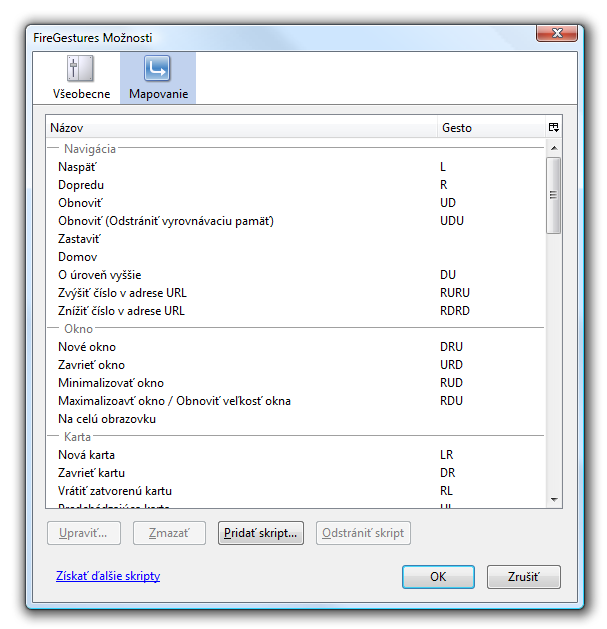The height and width of the screenshot is (629, 607).
Task: Click the Odstrániť skript button
Action: coord(363,533)
